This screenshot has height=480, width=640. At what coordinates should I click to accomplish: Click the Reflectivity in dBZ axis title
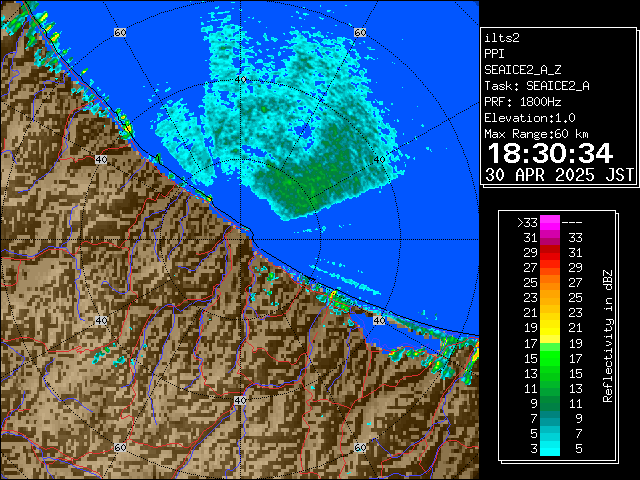(607, 336)
